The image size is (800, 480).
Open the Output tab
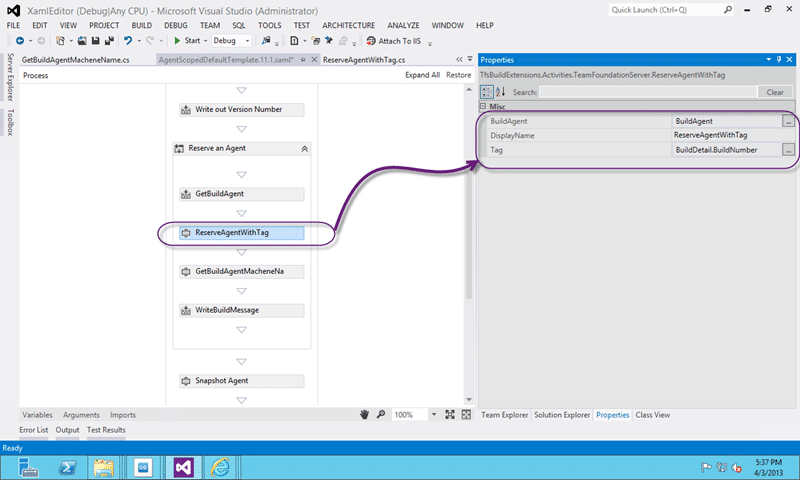(67, 430)
